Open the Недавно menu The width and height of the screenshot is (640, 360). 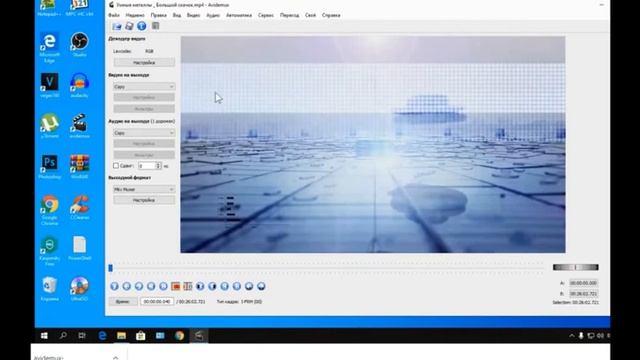point(135,15)
